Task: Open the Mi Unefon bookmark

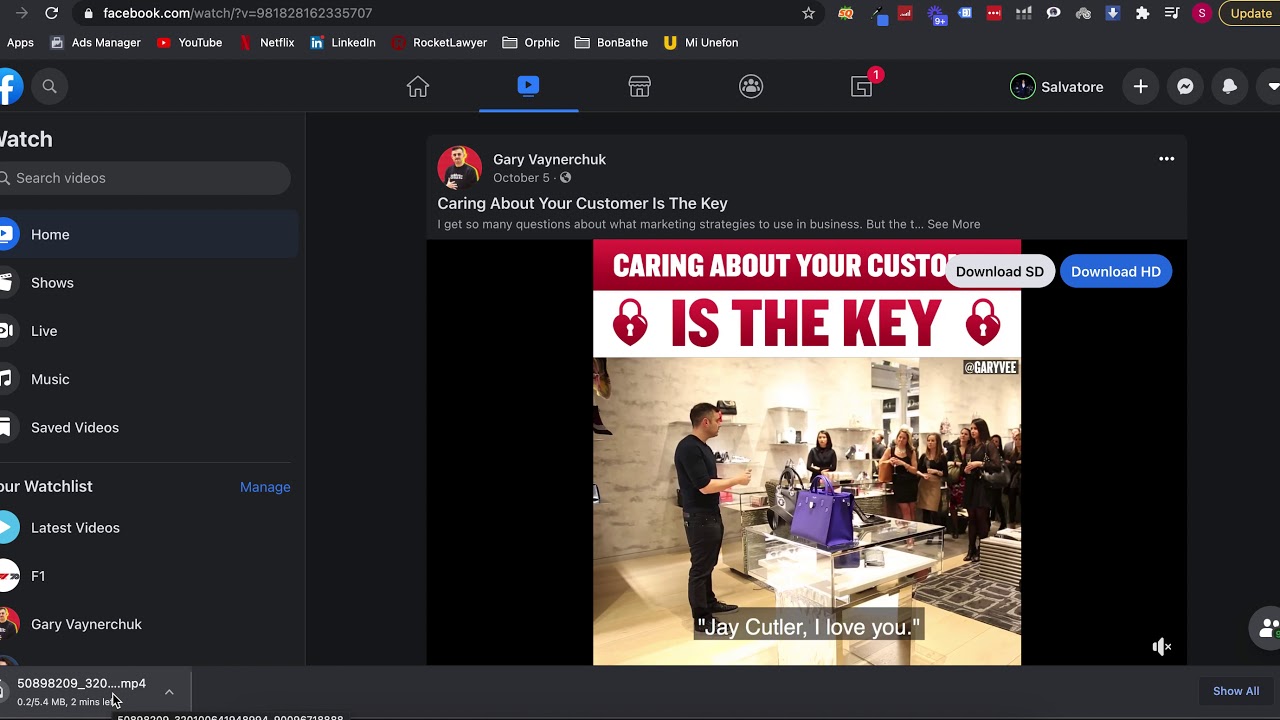Action: [701, 43]
